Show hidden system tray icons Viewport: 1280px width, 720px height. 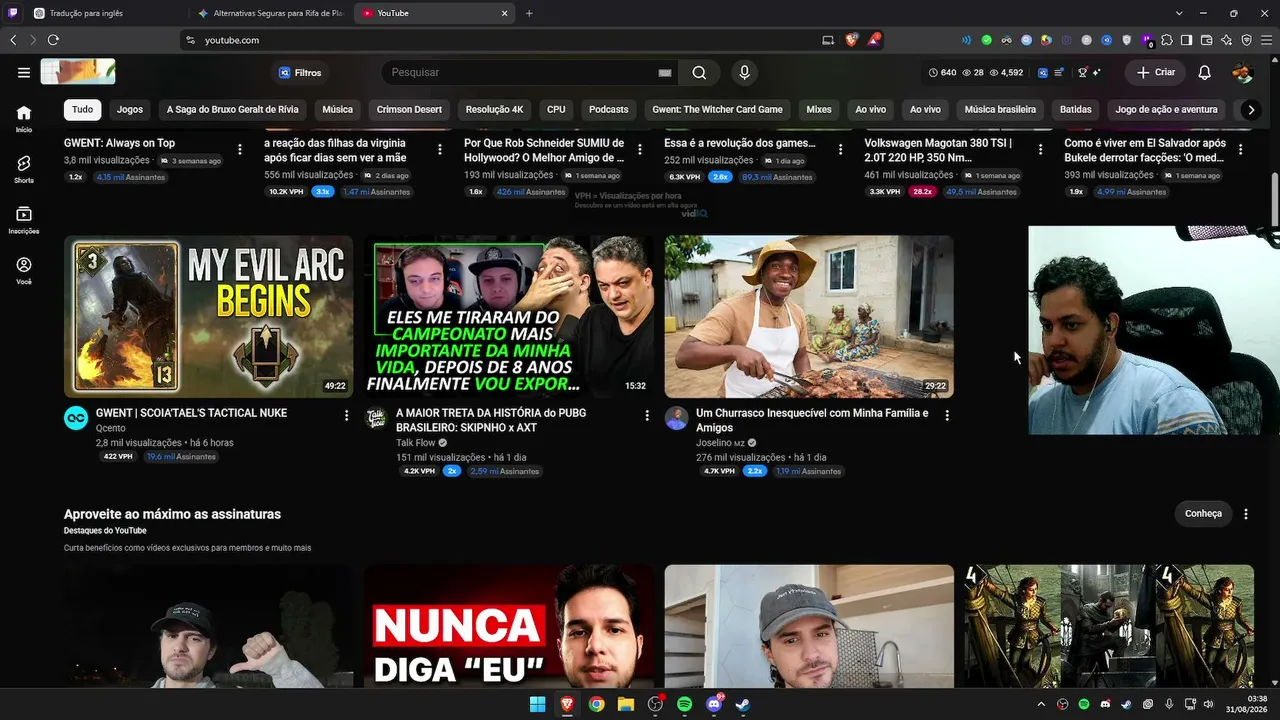(x=1041, y=704)
